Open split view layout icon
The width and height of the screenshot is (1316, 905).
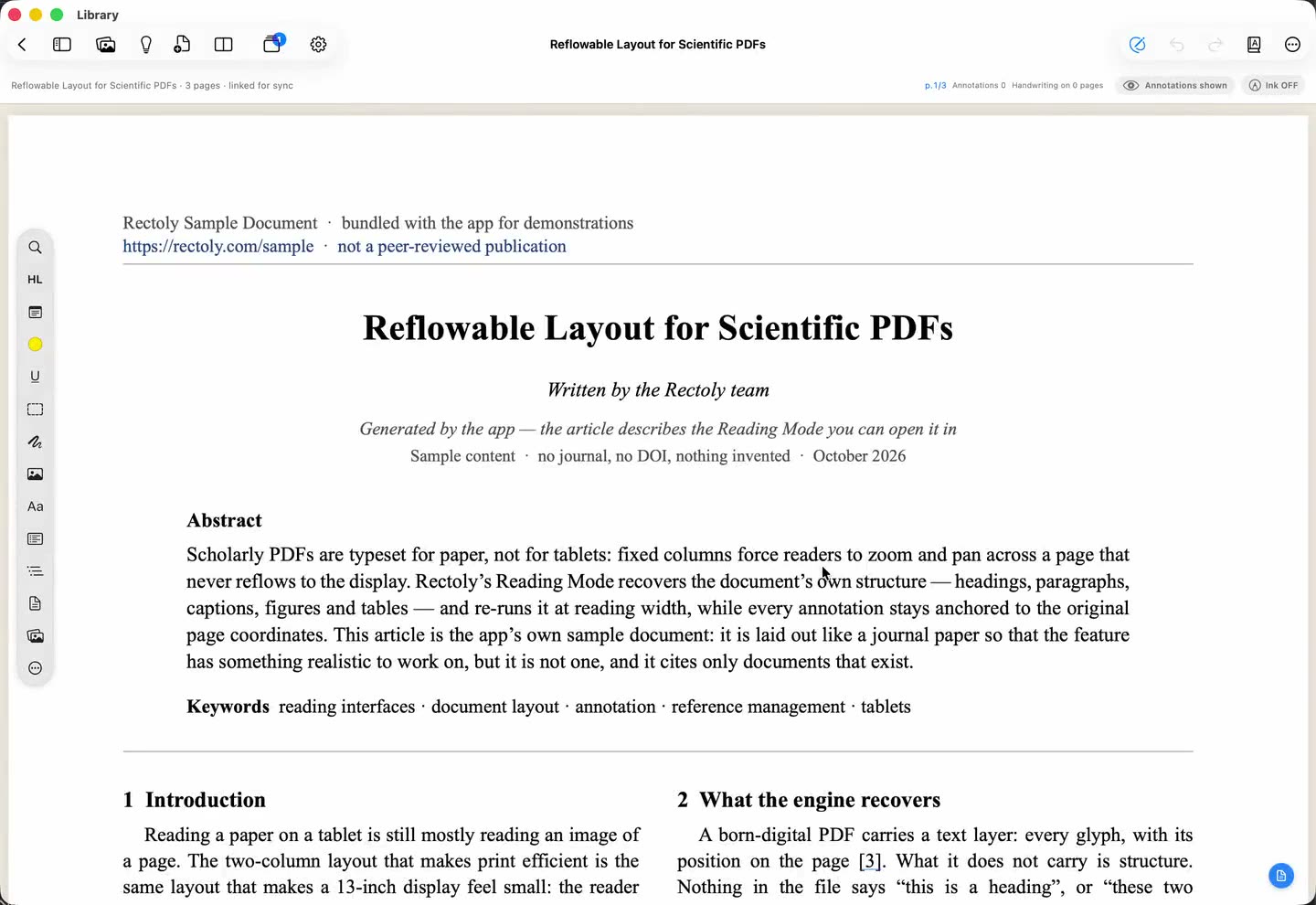click(224, 44)
